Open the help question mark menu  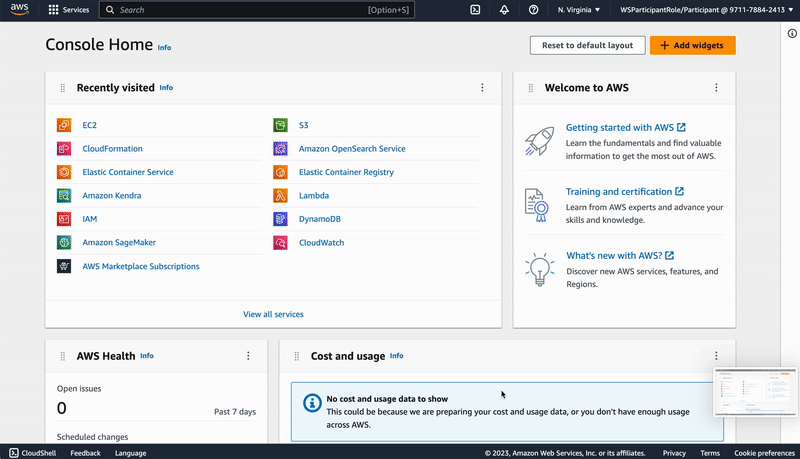[533, 10]
